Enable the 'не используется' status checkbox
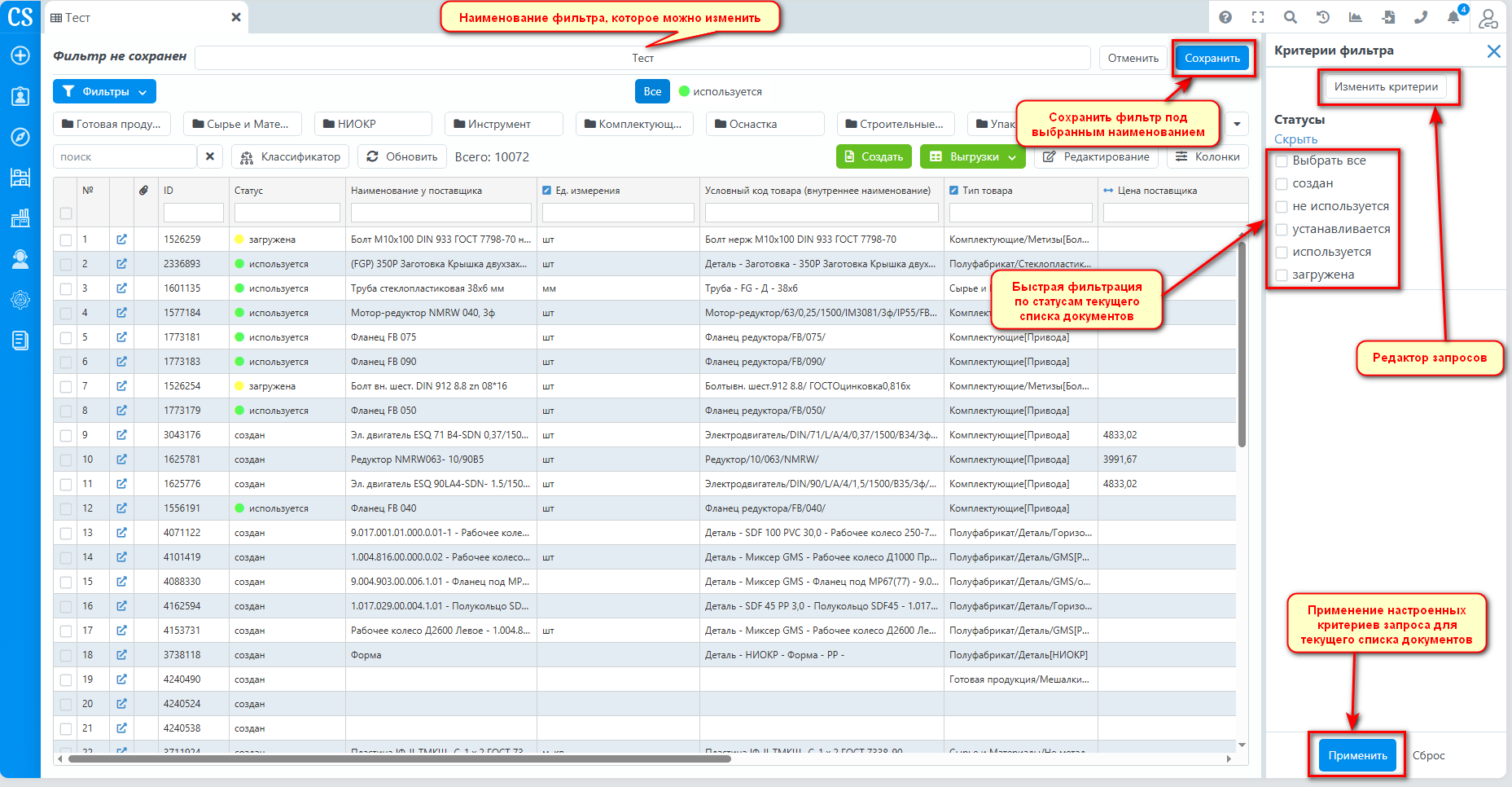Viewport: 1512px width, 787px height. pyautogui.click(x=1282, y=207)
